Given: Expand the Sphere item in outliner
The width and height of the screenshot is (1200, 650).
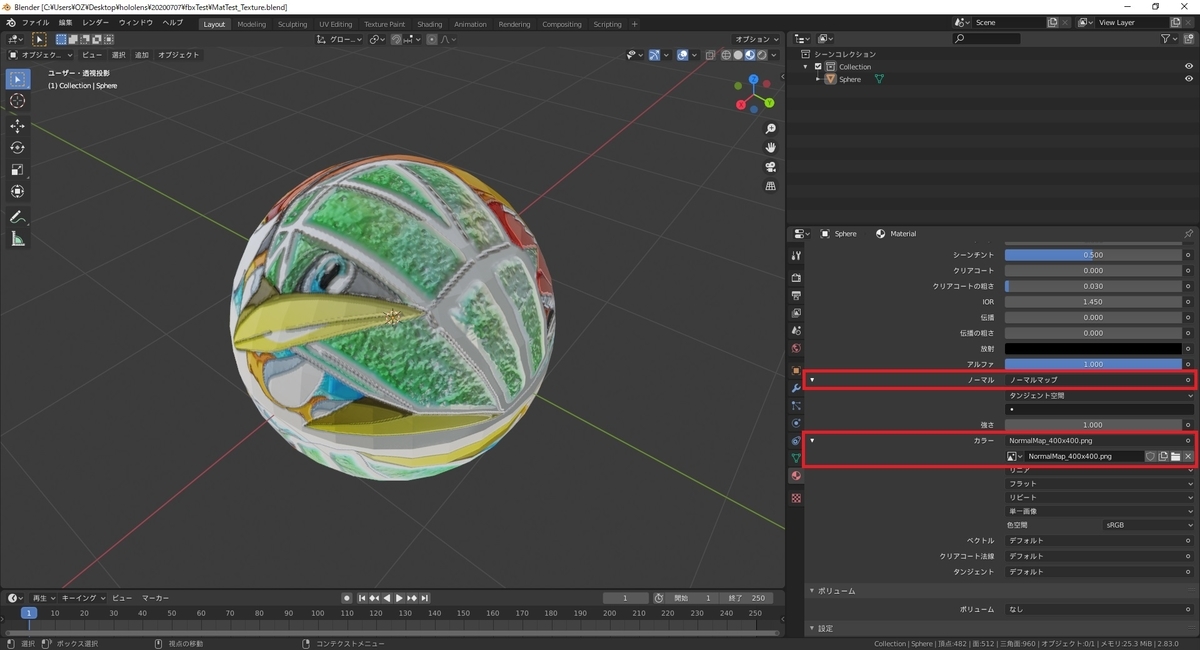Looking at the screenshot, I should click(818, 79).
